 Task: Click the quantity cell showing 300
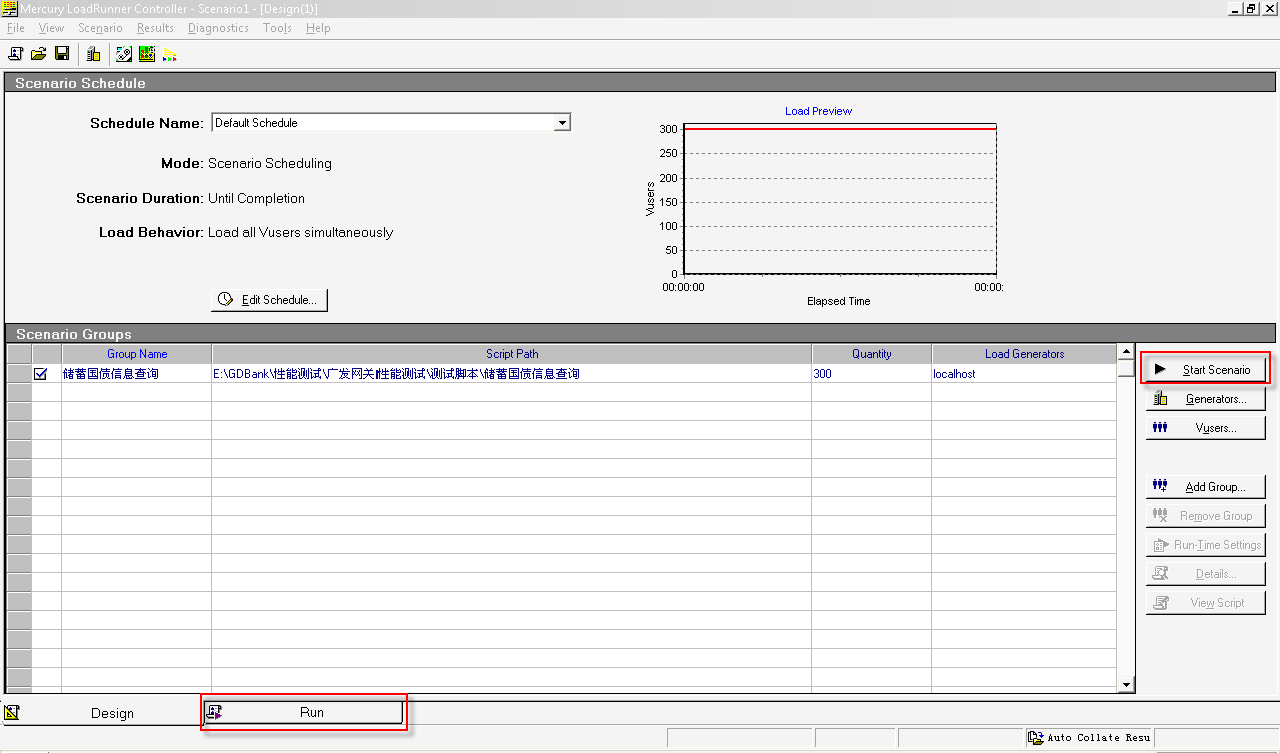[872, 374]
